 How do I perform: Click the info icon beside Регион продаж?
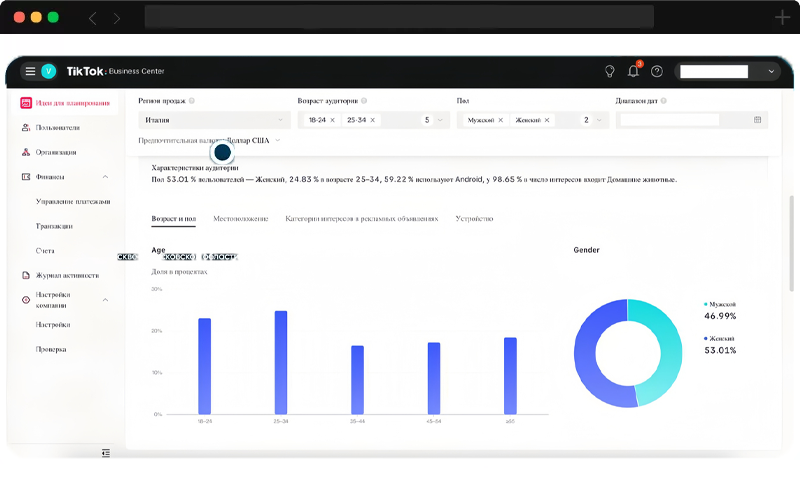tap(192, 101)
